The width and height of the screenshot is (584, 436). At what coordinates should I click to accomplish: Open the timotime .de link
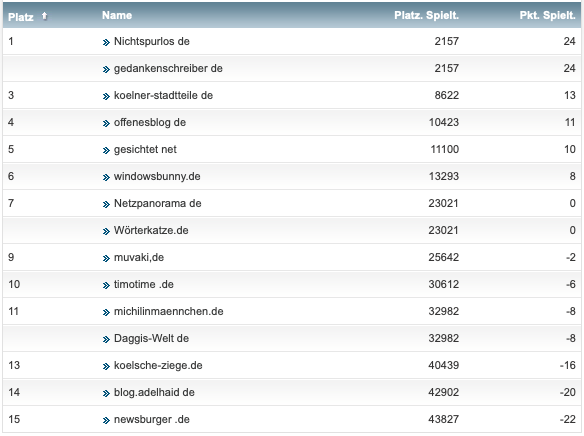pos(143,284)
